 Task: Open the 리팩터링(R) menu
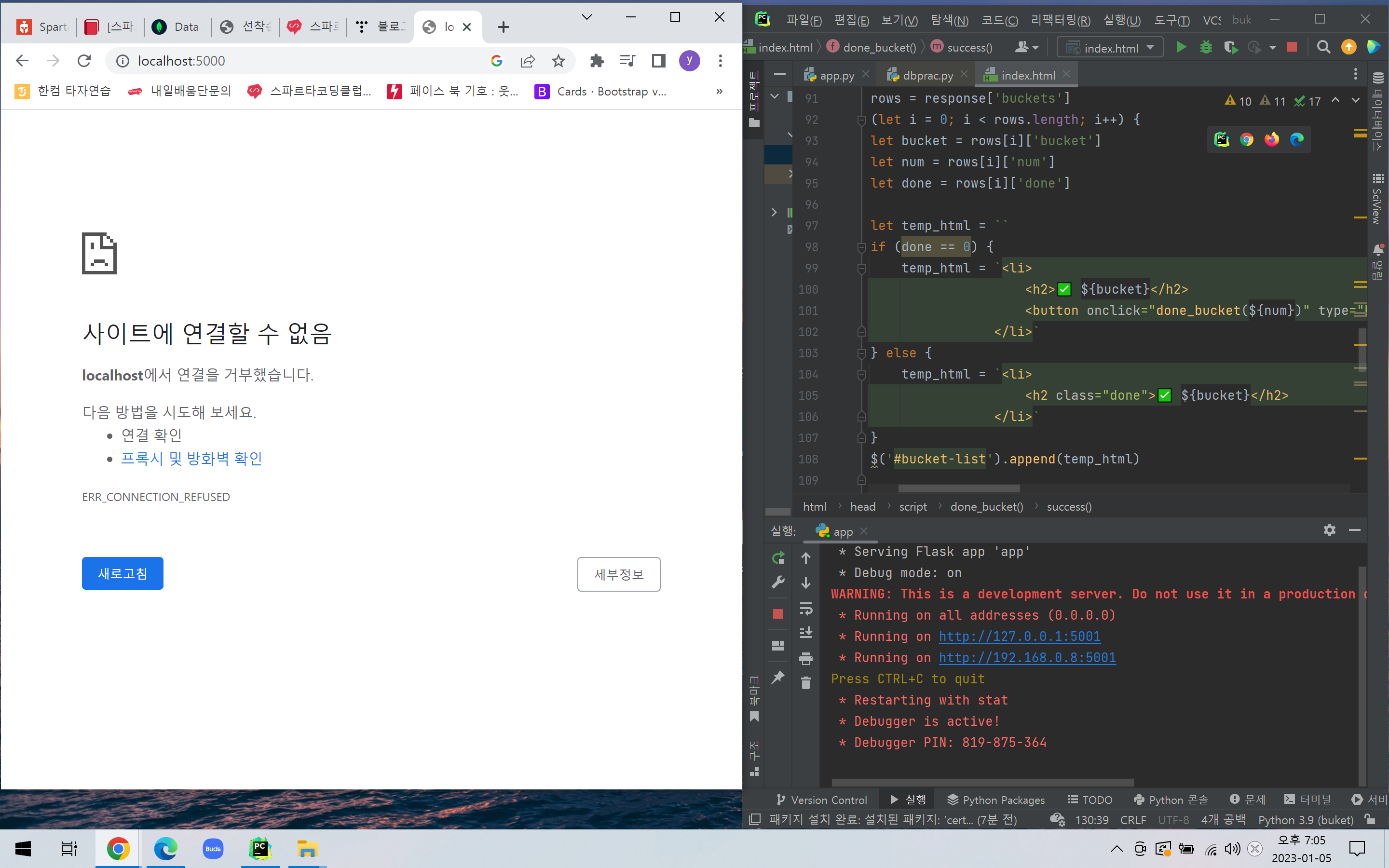click(1060, 20)
